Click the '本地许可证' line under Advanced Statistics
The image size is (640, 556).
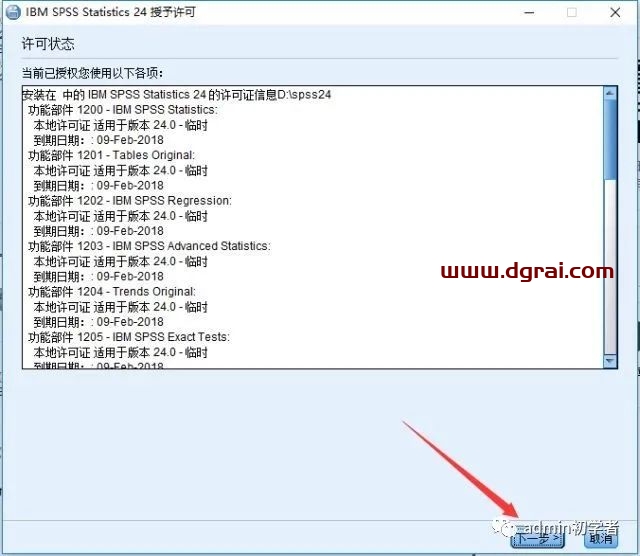(121, 261)
